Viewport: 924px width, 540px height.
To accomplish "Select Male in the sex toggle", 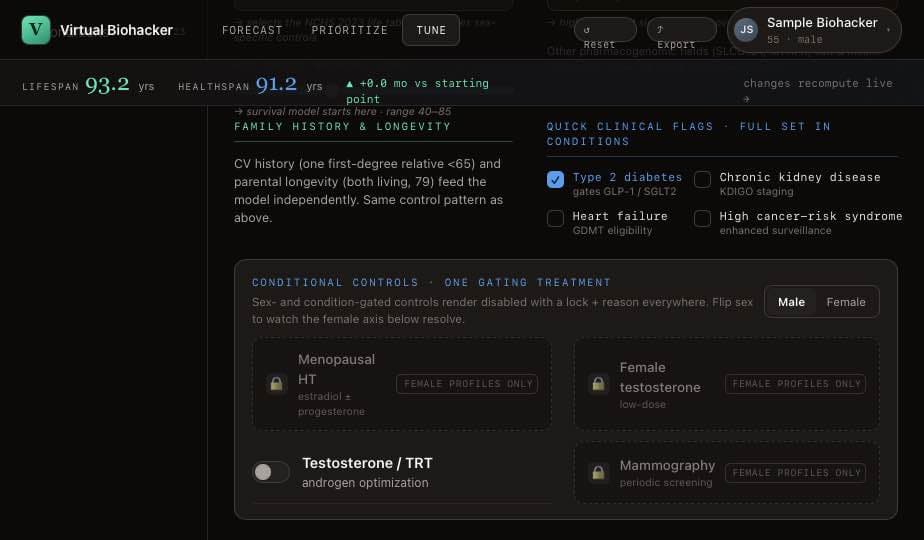I will [791, 302].
